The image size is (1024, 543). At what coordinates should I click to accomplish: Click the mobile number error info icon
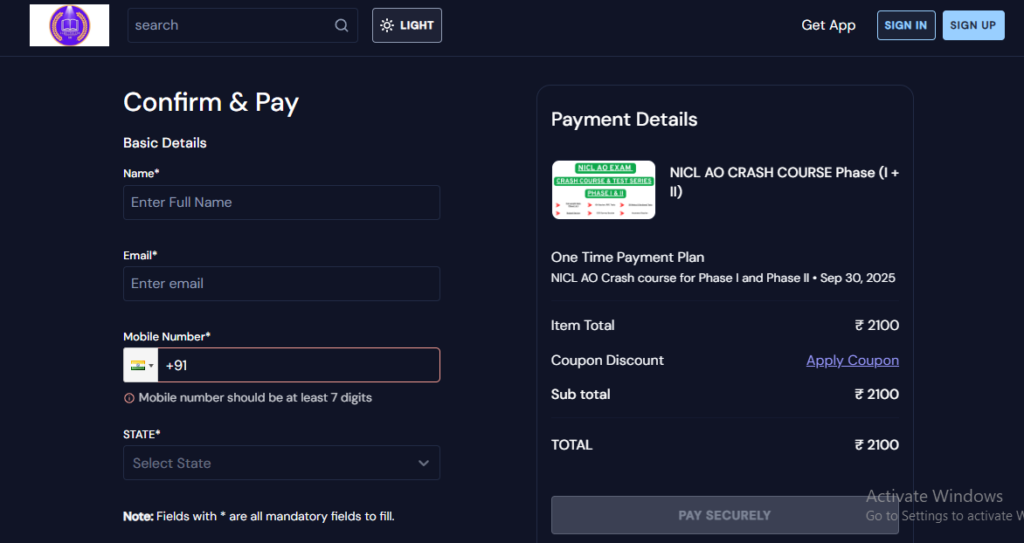pos(129,398)
